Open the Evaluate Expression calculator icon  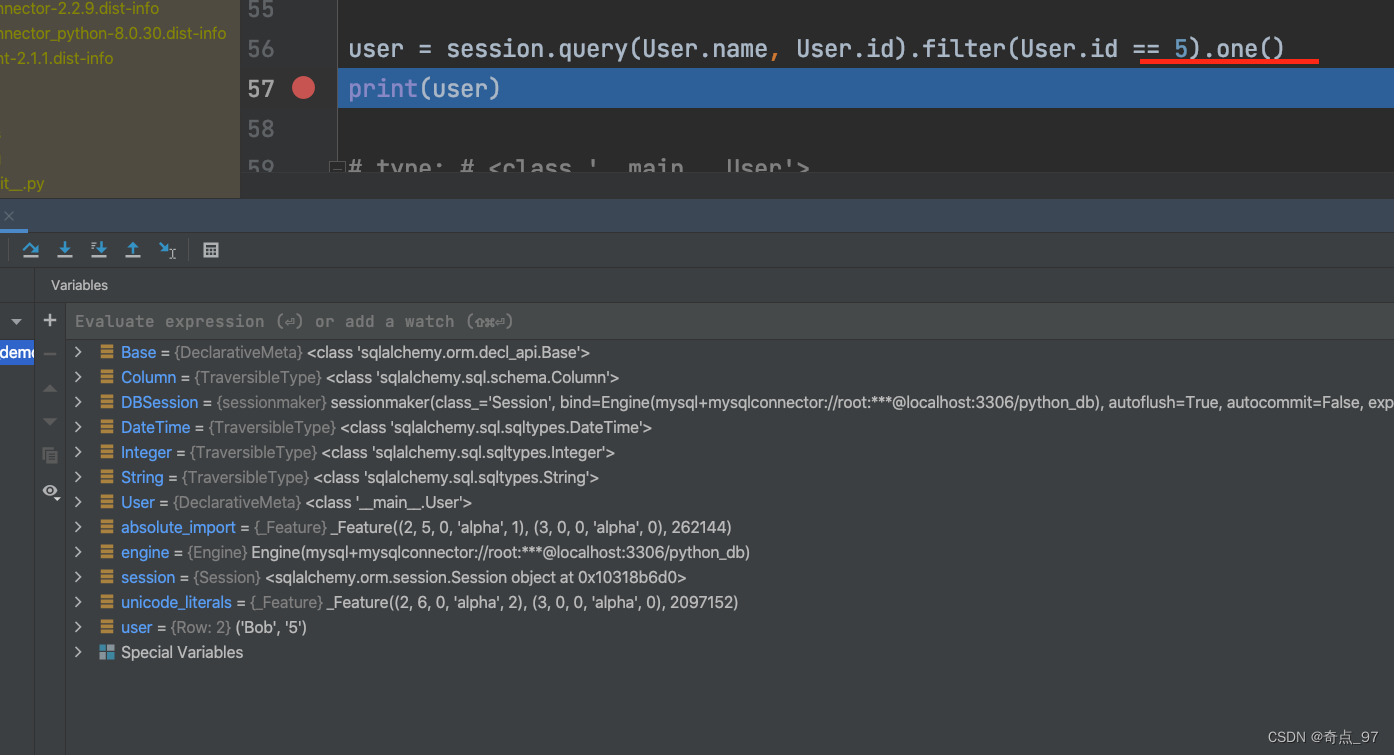pos(211,250)
